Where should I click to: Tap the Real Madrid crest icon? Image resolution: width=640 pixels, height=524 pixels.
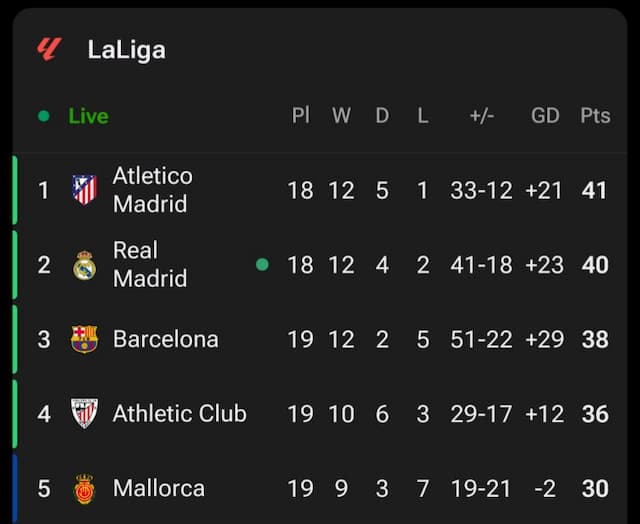84,265
